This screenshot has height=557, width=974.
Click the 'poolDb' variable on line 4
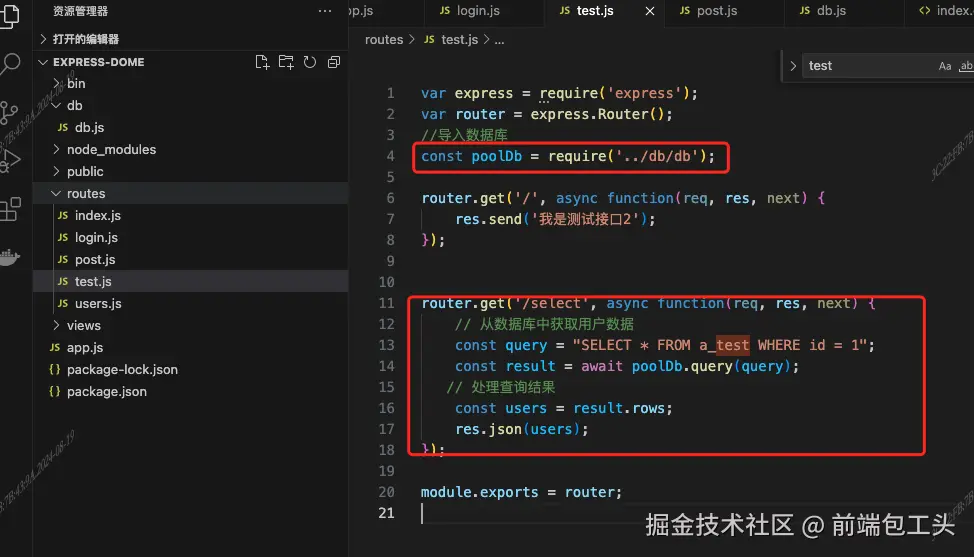[x=496, y=156]
